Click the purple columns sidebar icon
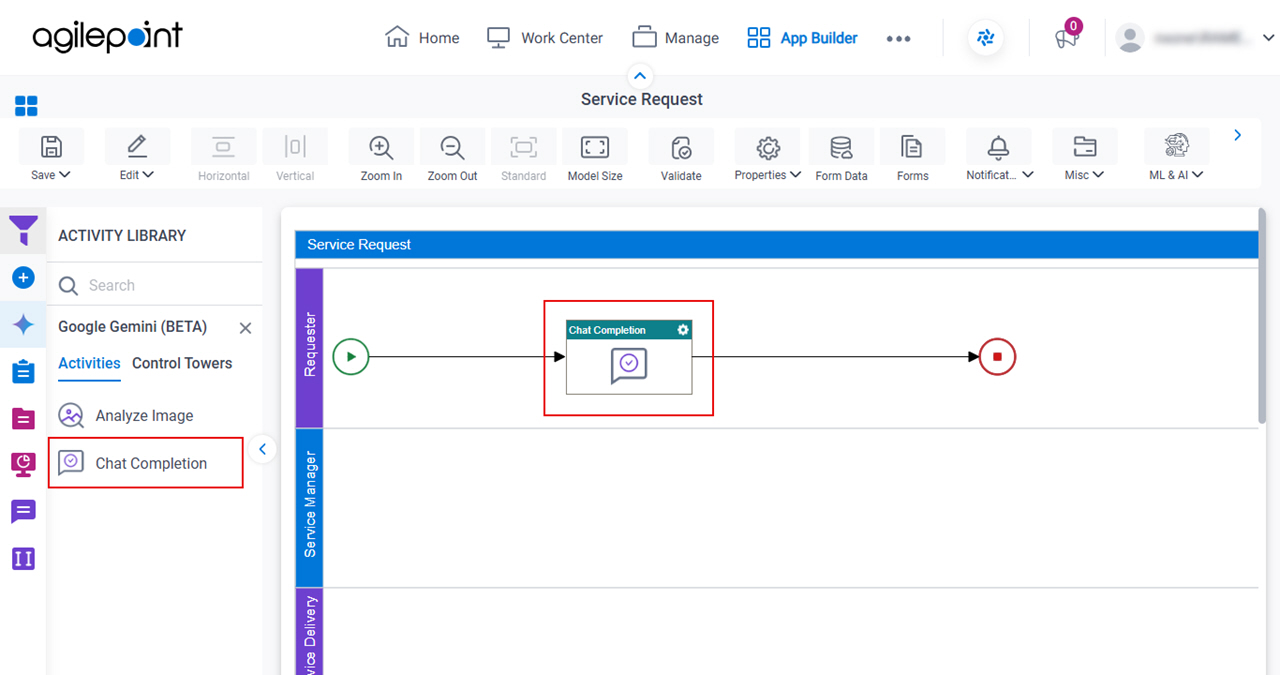 (x=23, y=558)
